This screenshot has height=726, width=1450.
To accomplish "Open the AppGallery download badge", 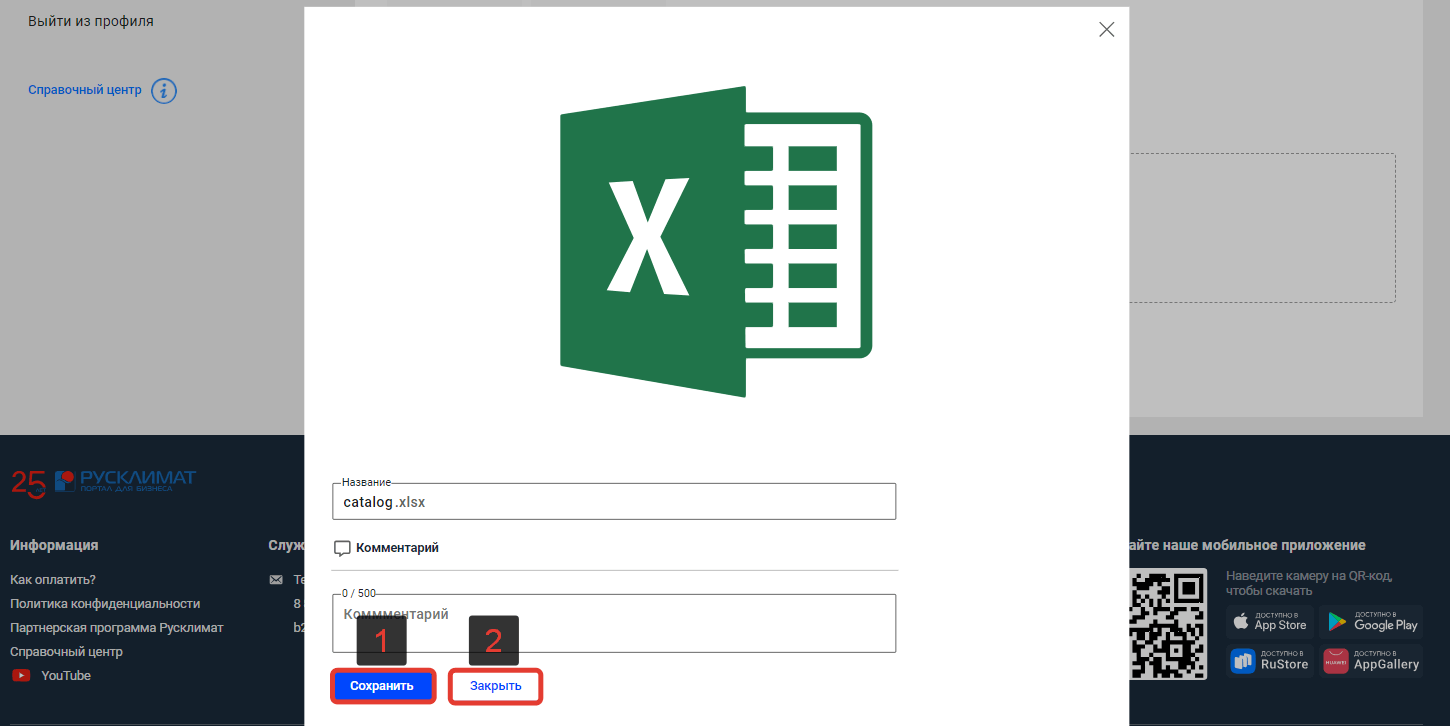I will coord(1371,660).
